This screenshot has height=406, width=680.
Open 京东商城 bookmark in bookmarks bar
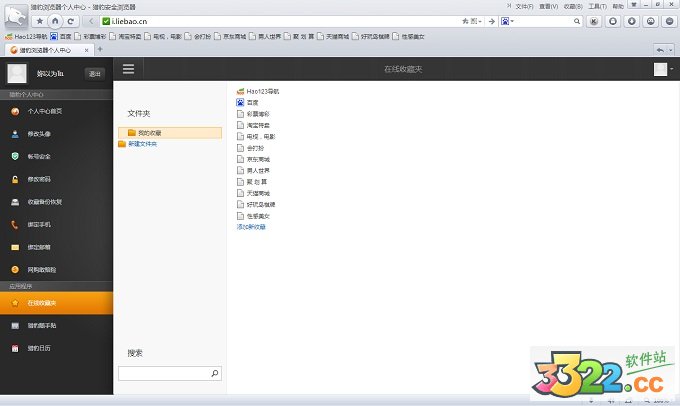click(230, 36)
